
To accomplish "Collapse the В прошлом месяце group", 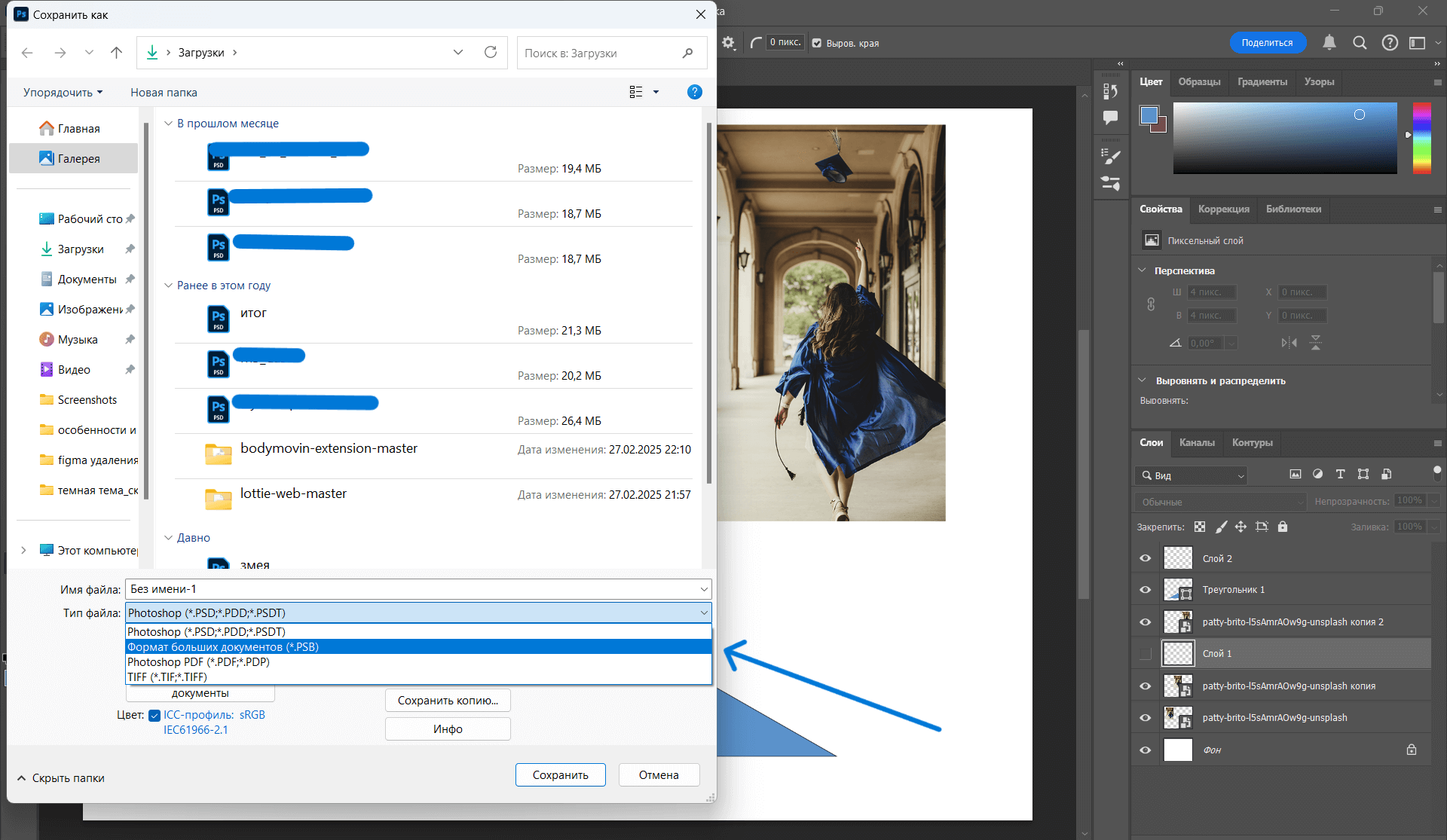I will 168,124.
